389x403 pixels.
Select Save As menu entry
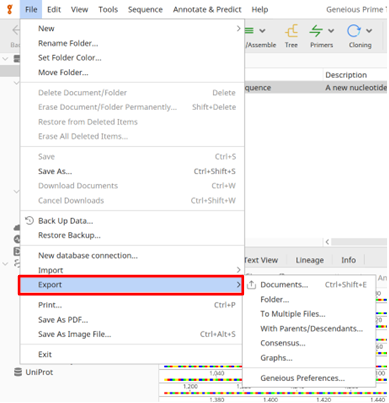pos(132,171)
